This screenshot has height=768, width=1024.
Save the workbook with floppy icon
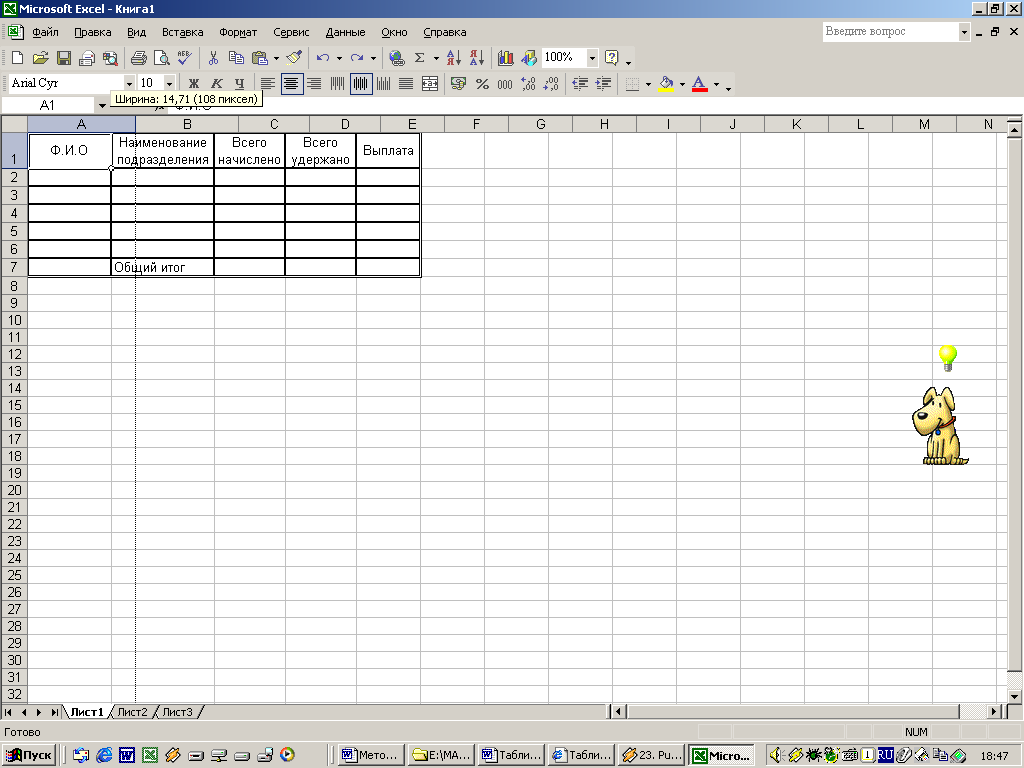coord(64,58)
